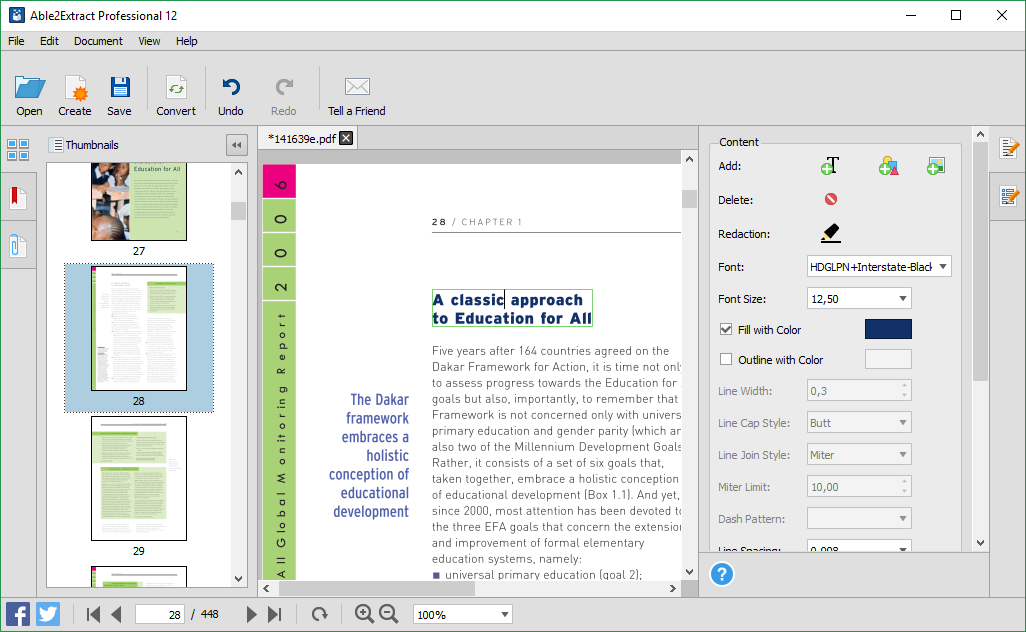The height and width of the screenshot is (632, 1026).
Task: Click the document horizontal scrollbar thumb
Action: [376, 588]
